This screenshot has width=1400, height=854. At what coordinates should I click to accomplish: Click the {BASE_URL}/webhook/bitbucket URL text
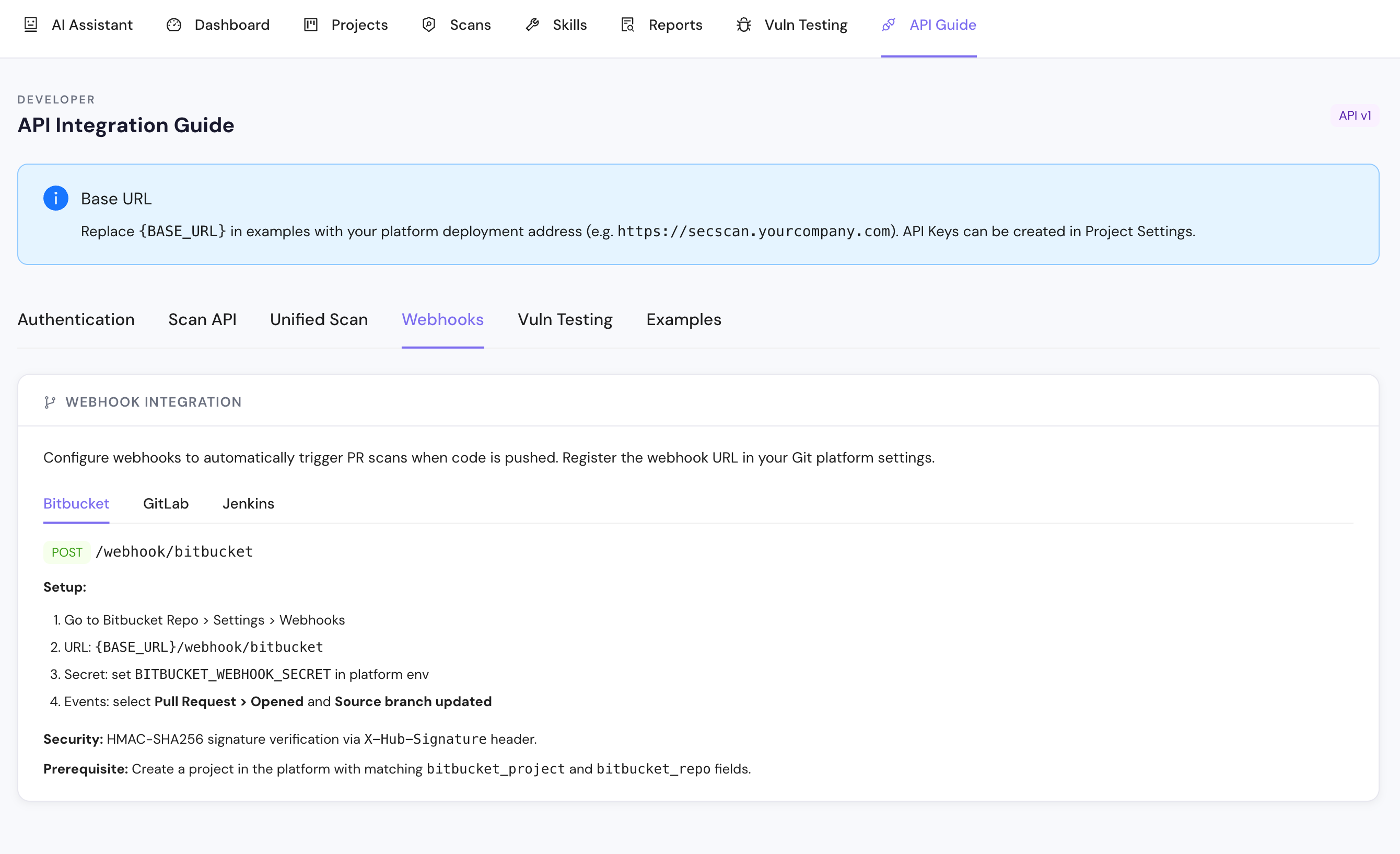click(209, 647)
